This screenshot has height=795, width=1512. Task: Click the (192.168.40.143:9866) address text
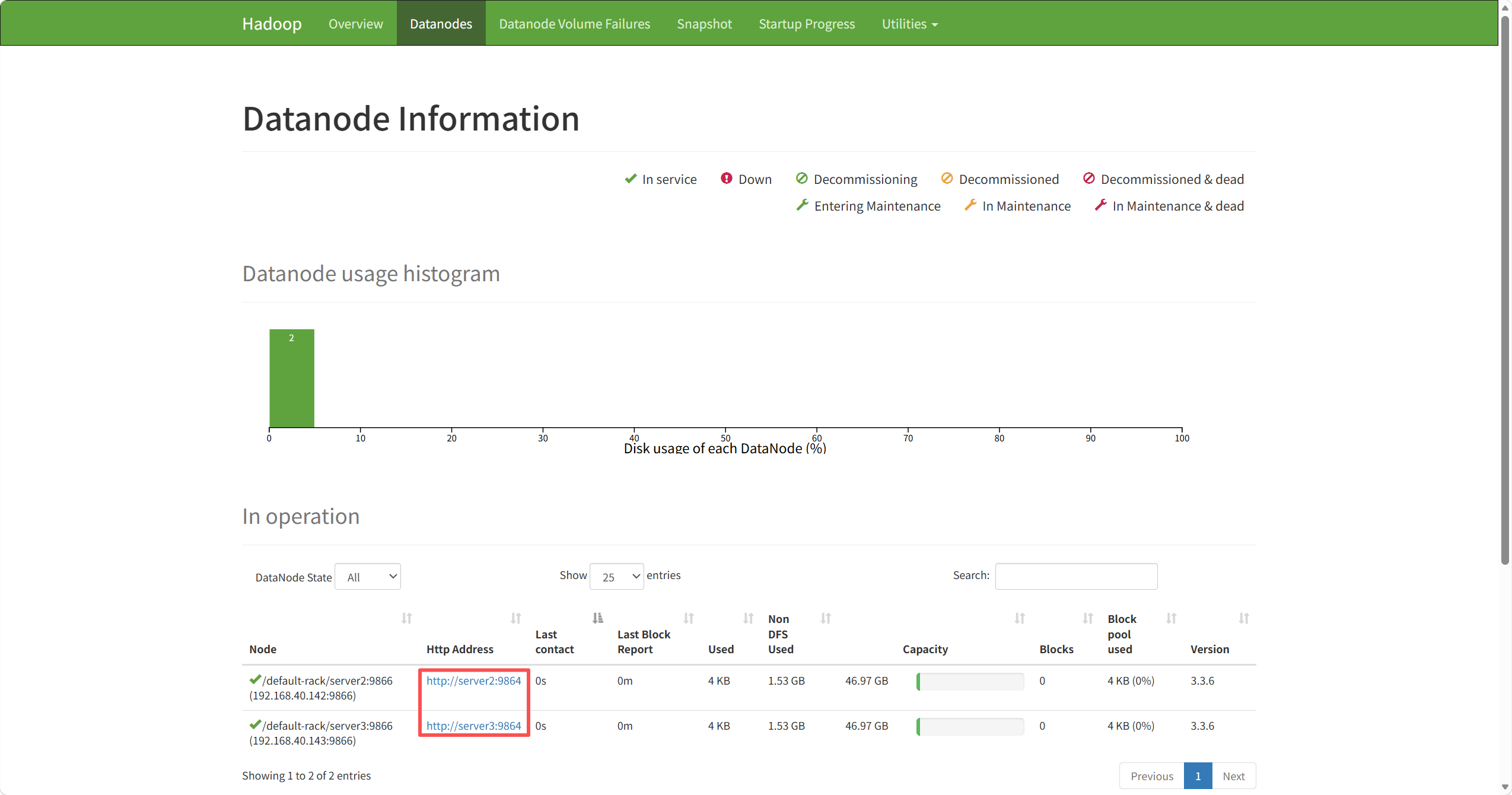click(x=303, y=740)
